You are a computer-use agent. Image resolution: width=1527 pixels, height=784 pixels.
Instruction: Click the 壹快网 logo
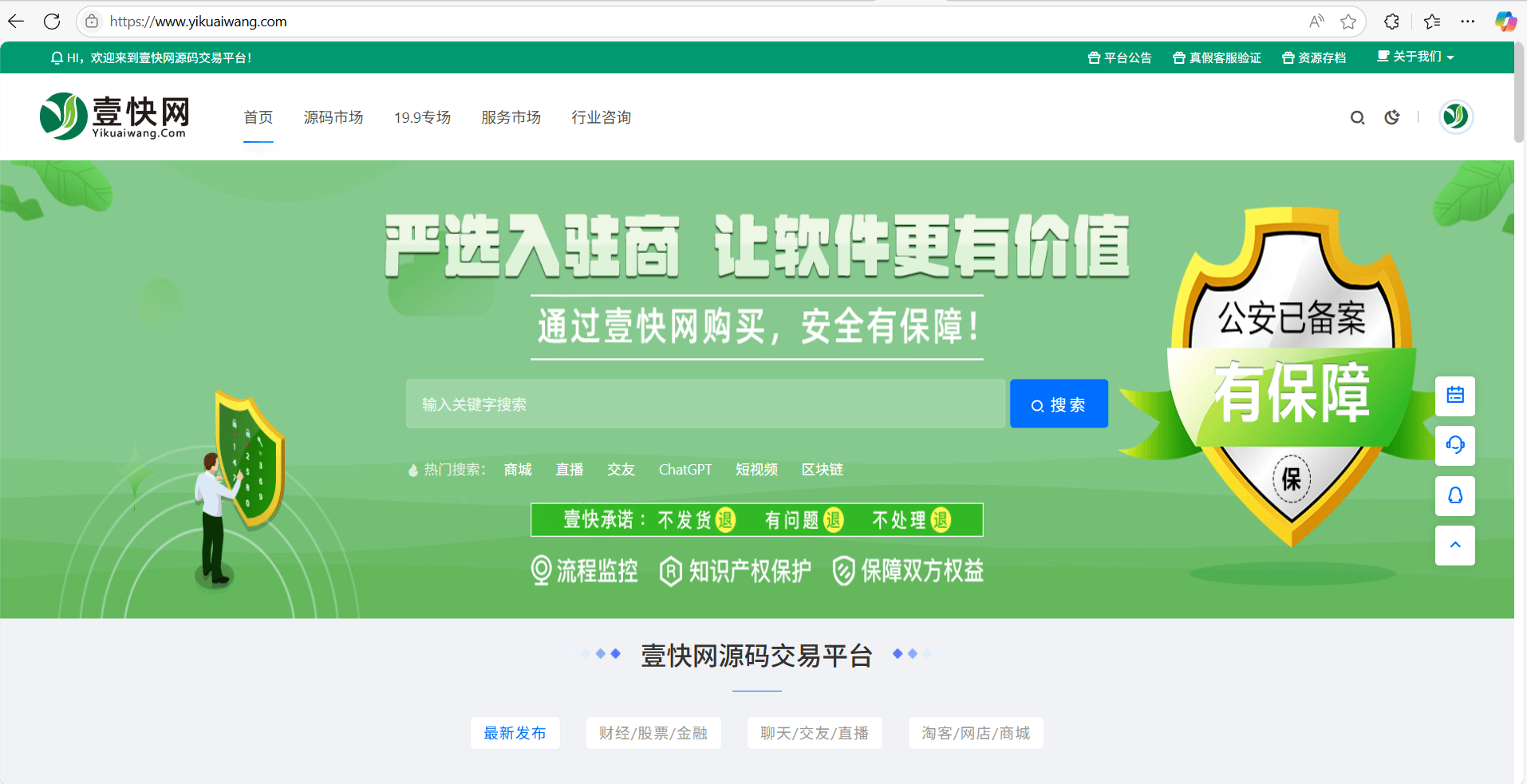pyautogui.click(x=116, y=116)
